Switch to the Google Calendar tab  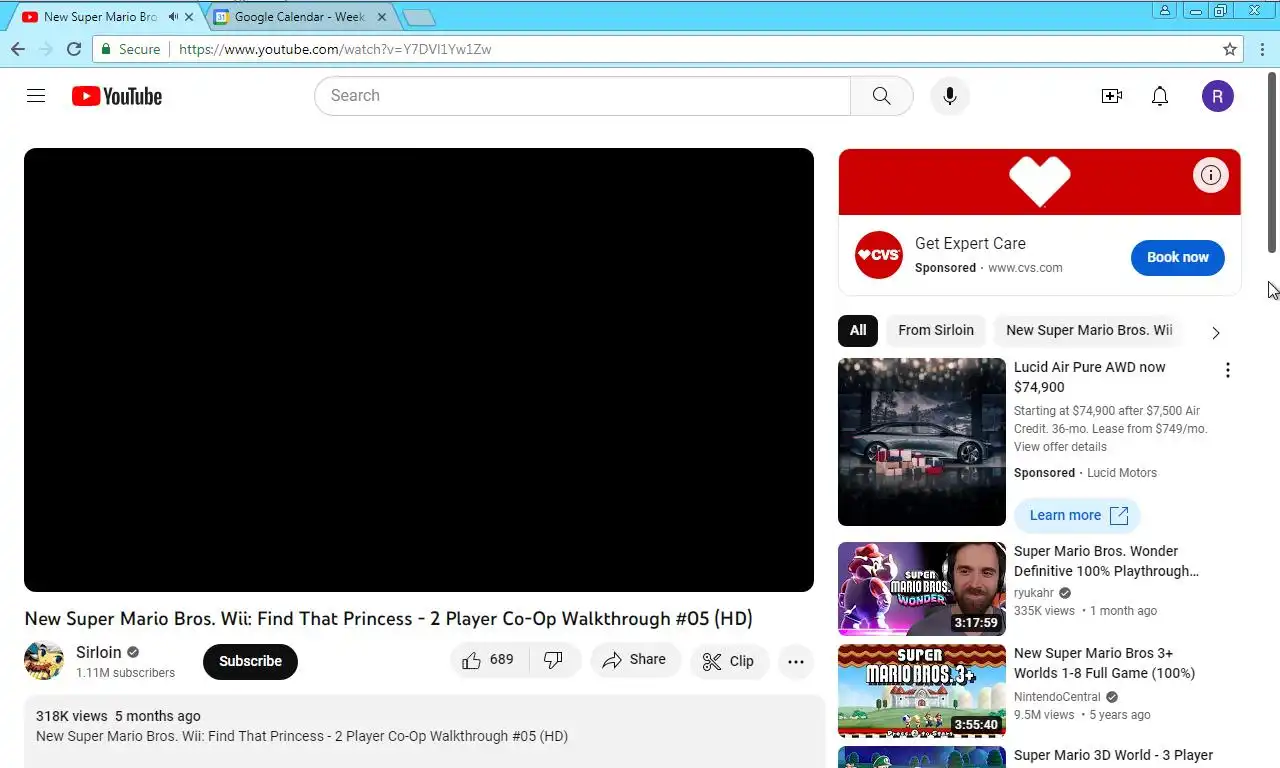(300, 17)
